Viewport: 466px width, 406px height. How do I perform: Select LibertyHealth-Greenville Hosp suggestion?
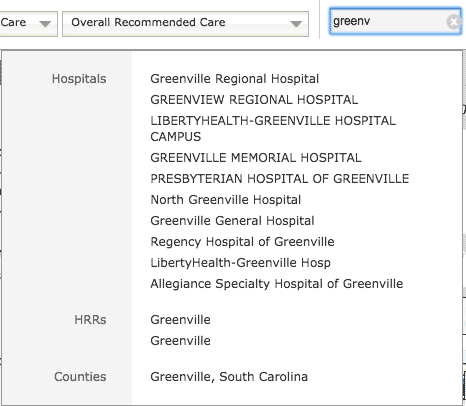(x=240, y=263)
